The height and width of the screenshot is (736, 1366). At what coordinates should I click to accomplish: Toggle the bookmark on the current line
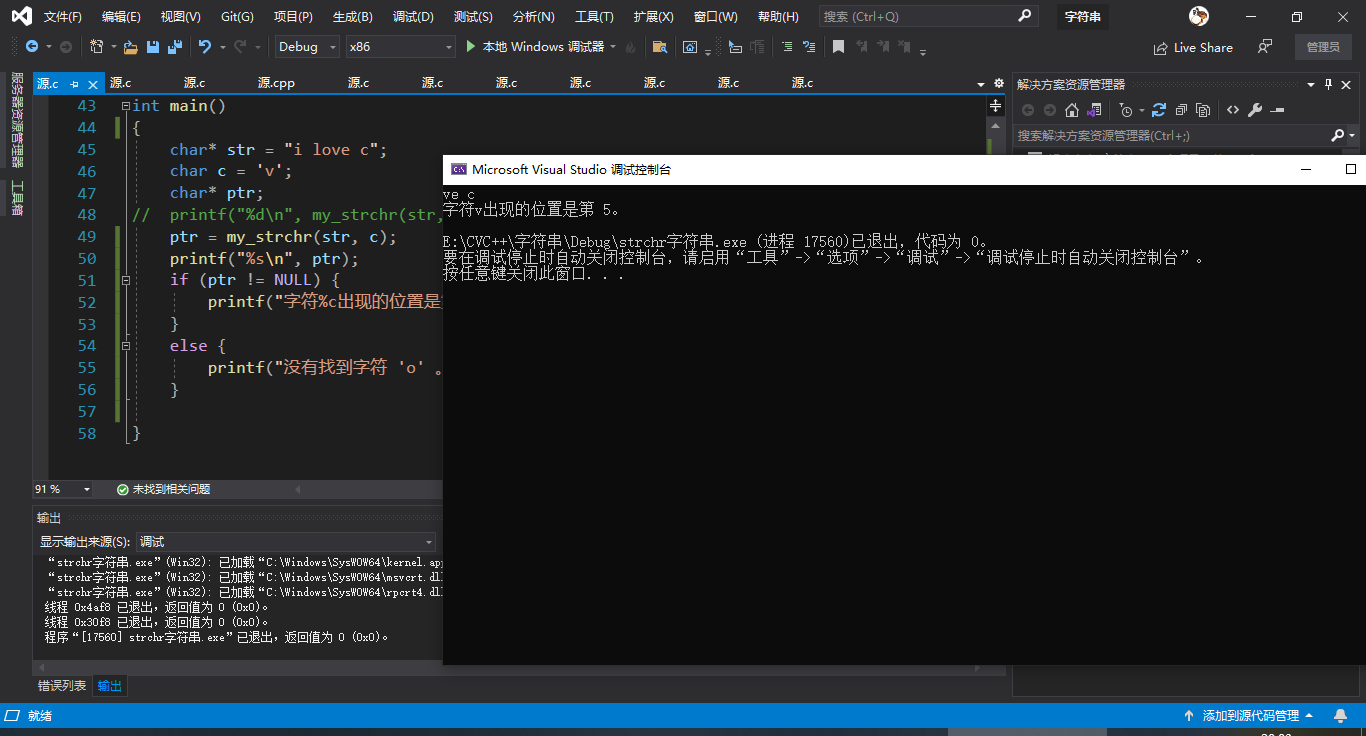tap(838, 47)
